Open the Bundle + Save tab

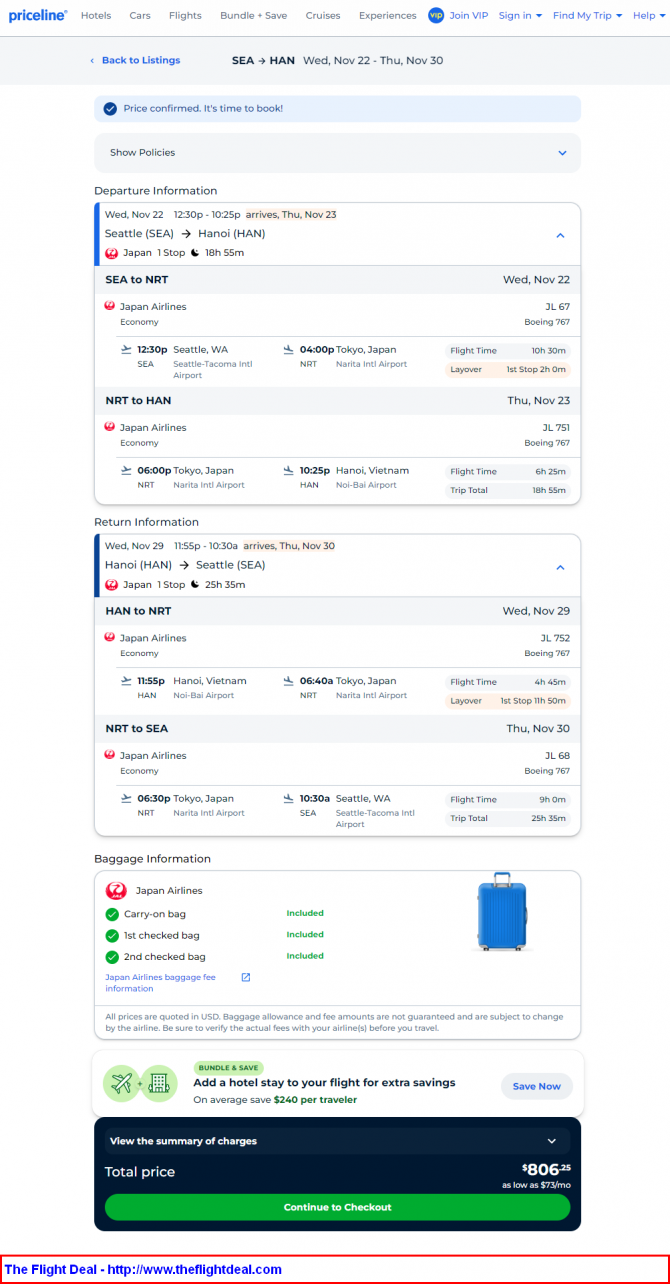pos(253,15)
